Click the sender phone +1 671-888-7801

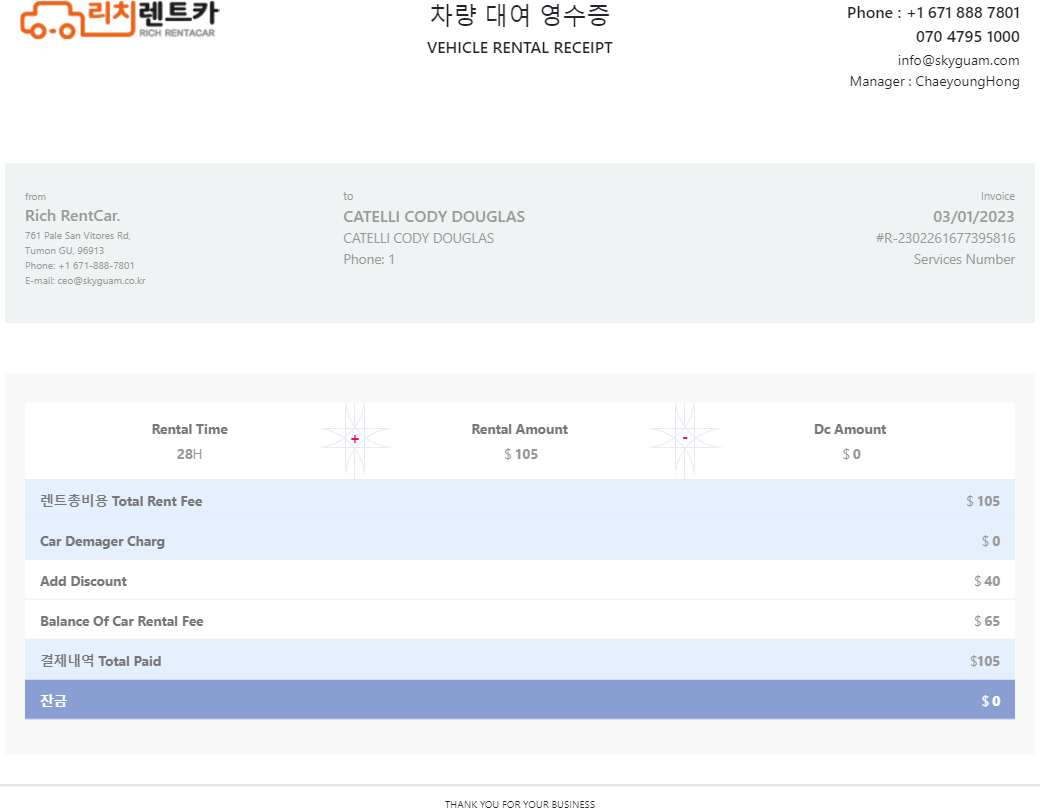pos(96,266)
